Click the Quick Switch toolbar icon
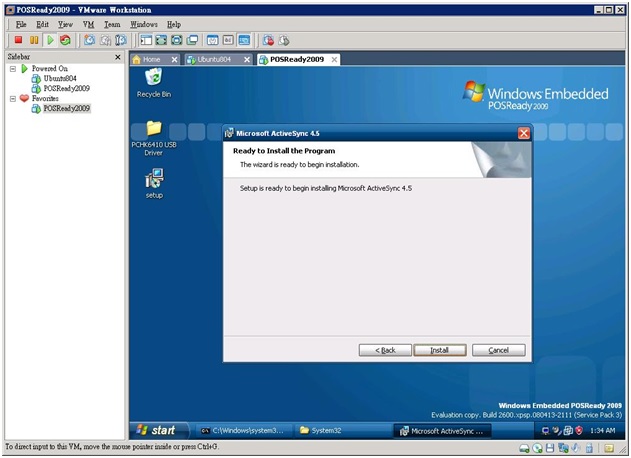631x458 pixels. pos(177,40)
